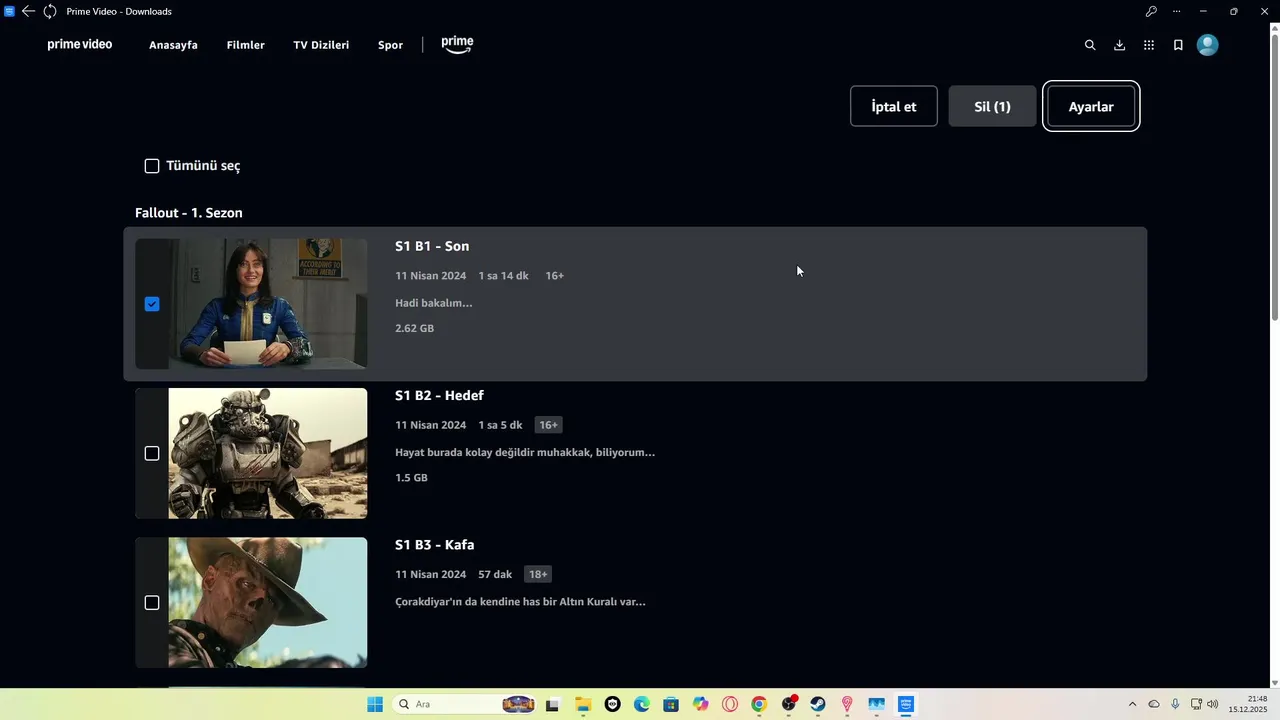Check the S1 B3 - Kafa episode checkbox
This screenshot has width=1280, height=720.
point(152,603)
